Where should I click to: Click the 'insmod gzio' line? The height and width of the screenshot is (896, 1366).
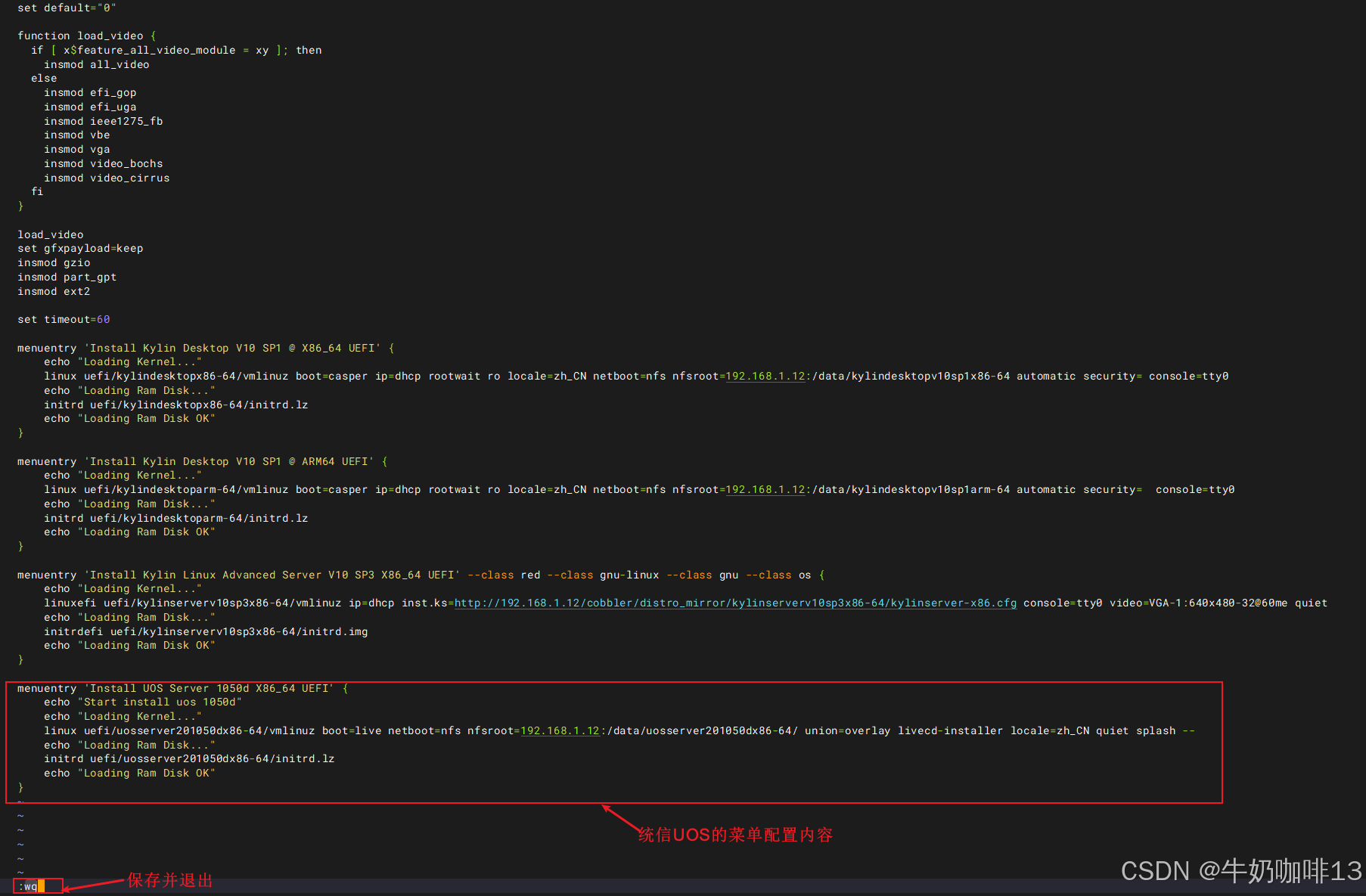pos(54,262)
